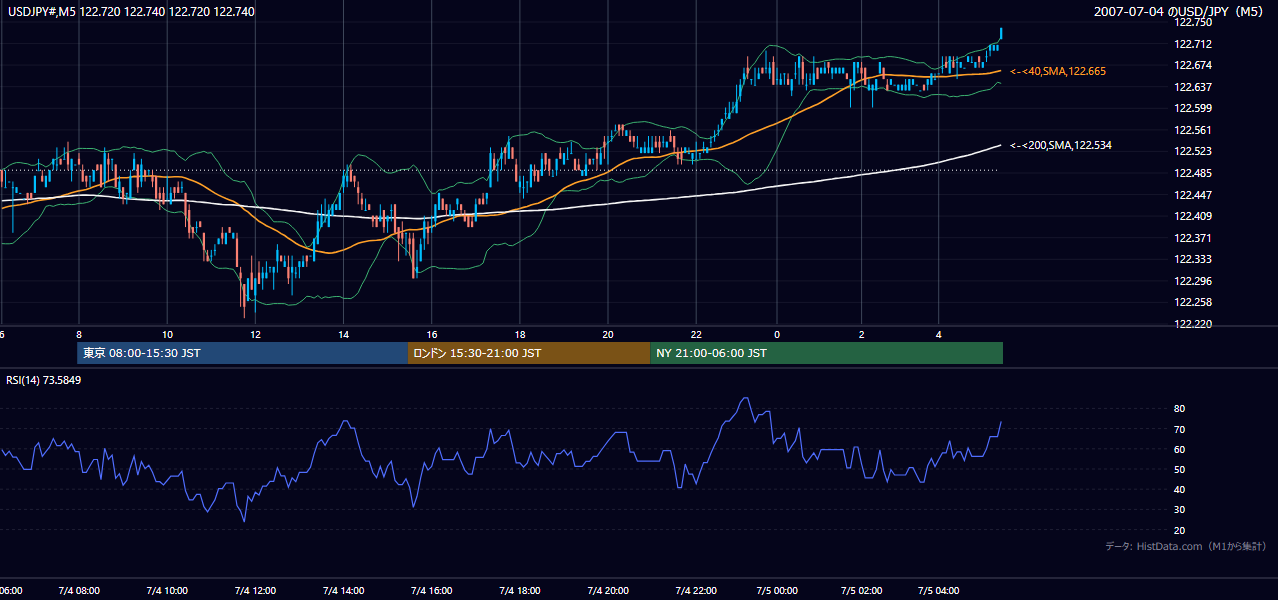
Task: Click the HistData.com data source credit
Action: 1186,546
